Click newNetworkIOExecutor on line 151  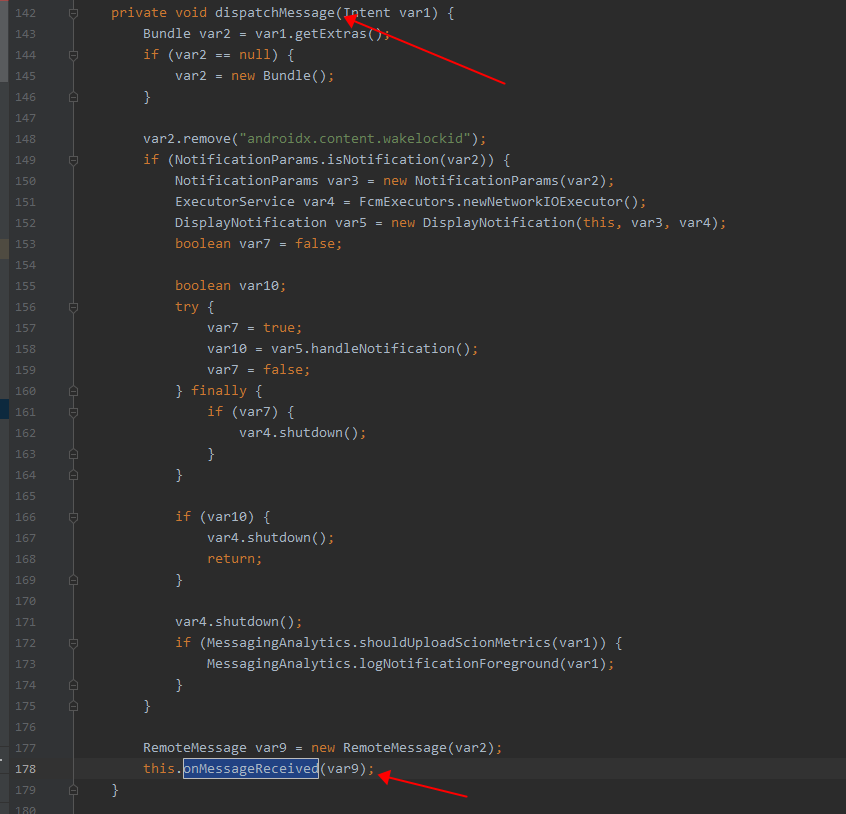[542, 202]
